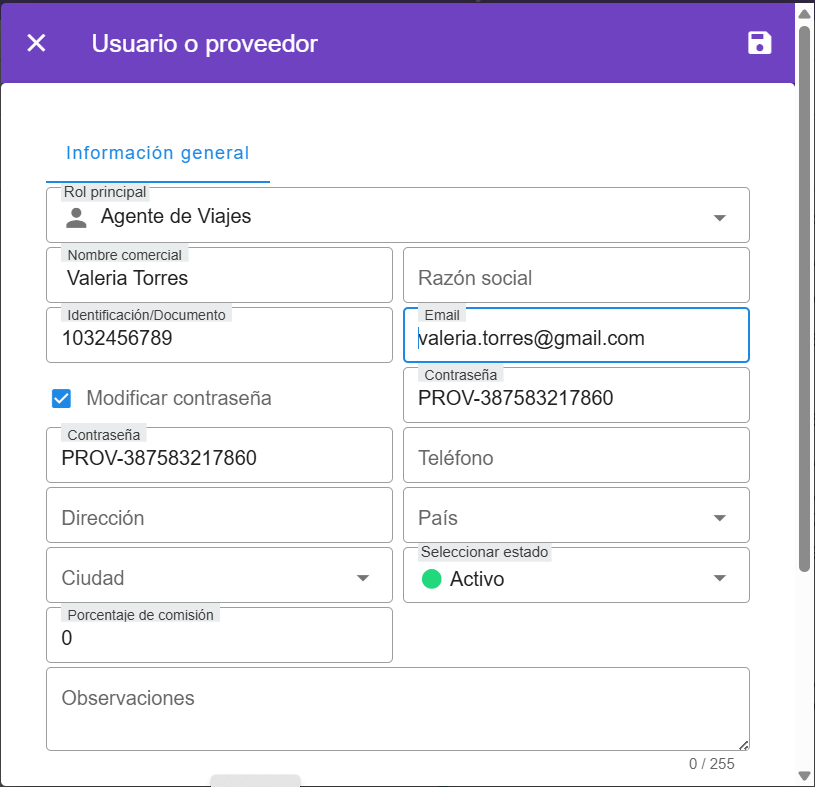This screenshot has width=815, height=787.
Task: Click the vertical scrollbar thumb
Action: point(804,300)
